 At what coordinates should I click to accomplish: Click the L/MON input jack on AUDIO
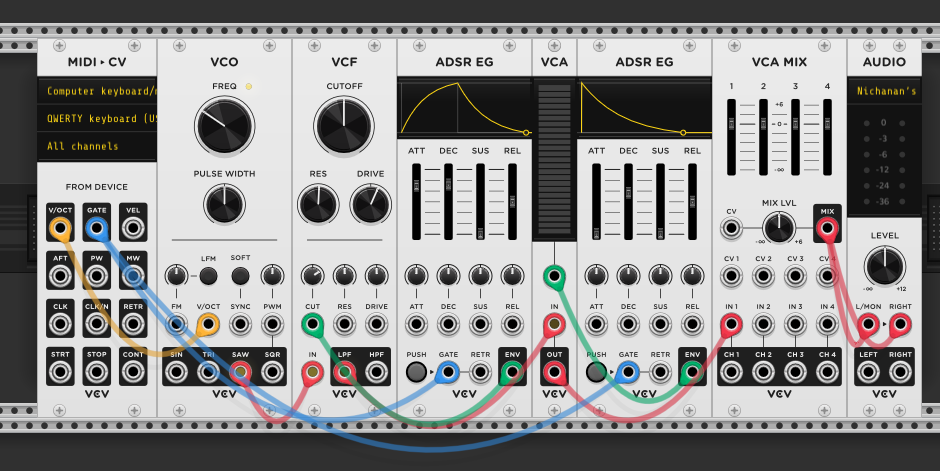pyautogui.click(x=868, y=324)
